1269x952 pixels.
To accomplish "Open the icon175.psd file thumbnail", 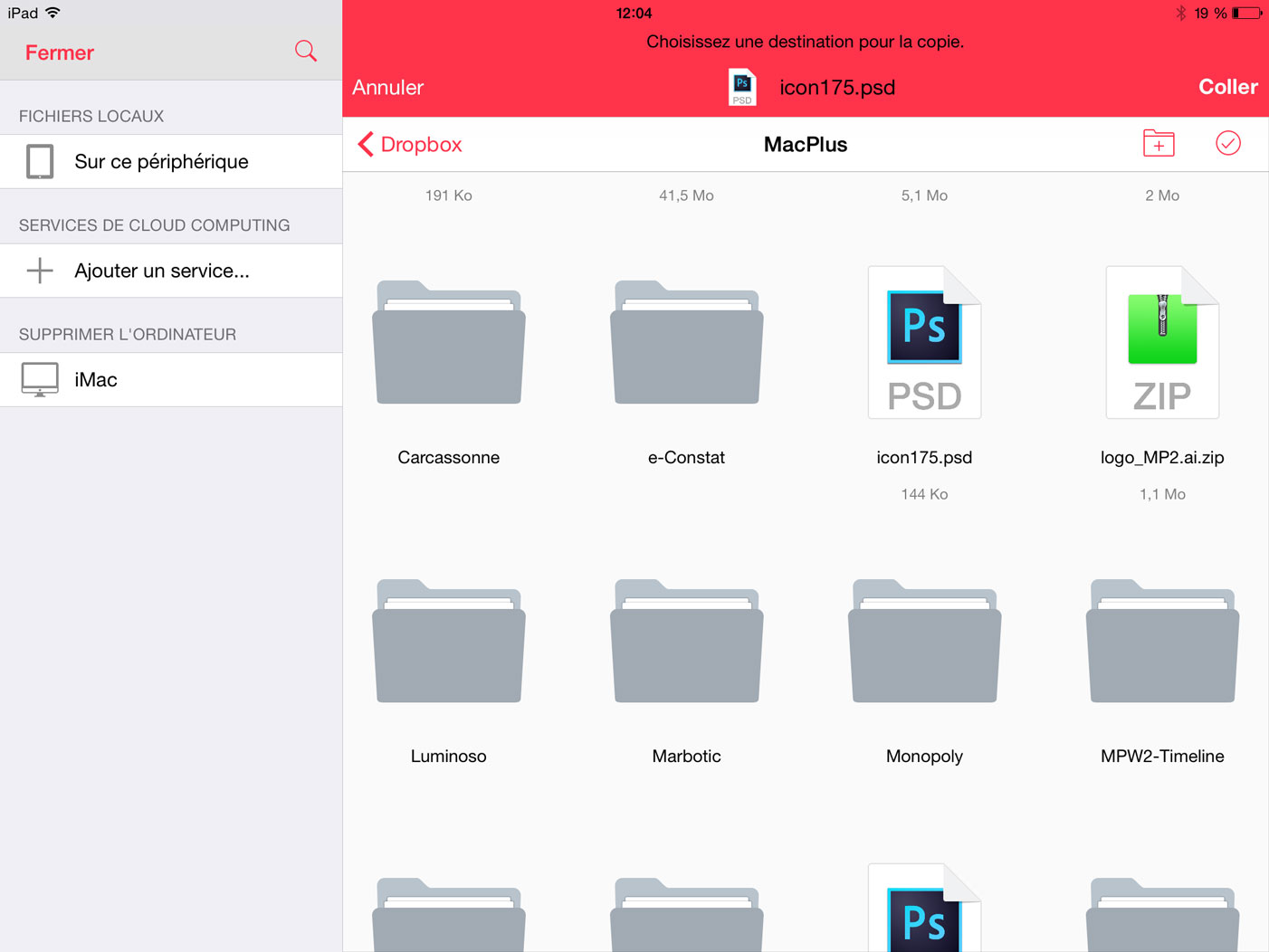I will (924, 342).
